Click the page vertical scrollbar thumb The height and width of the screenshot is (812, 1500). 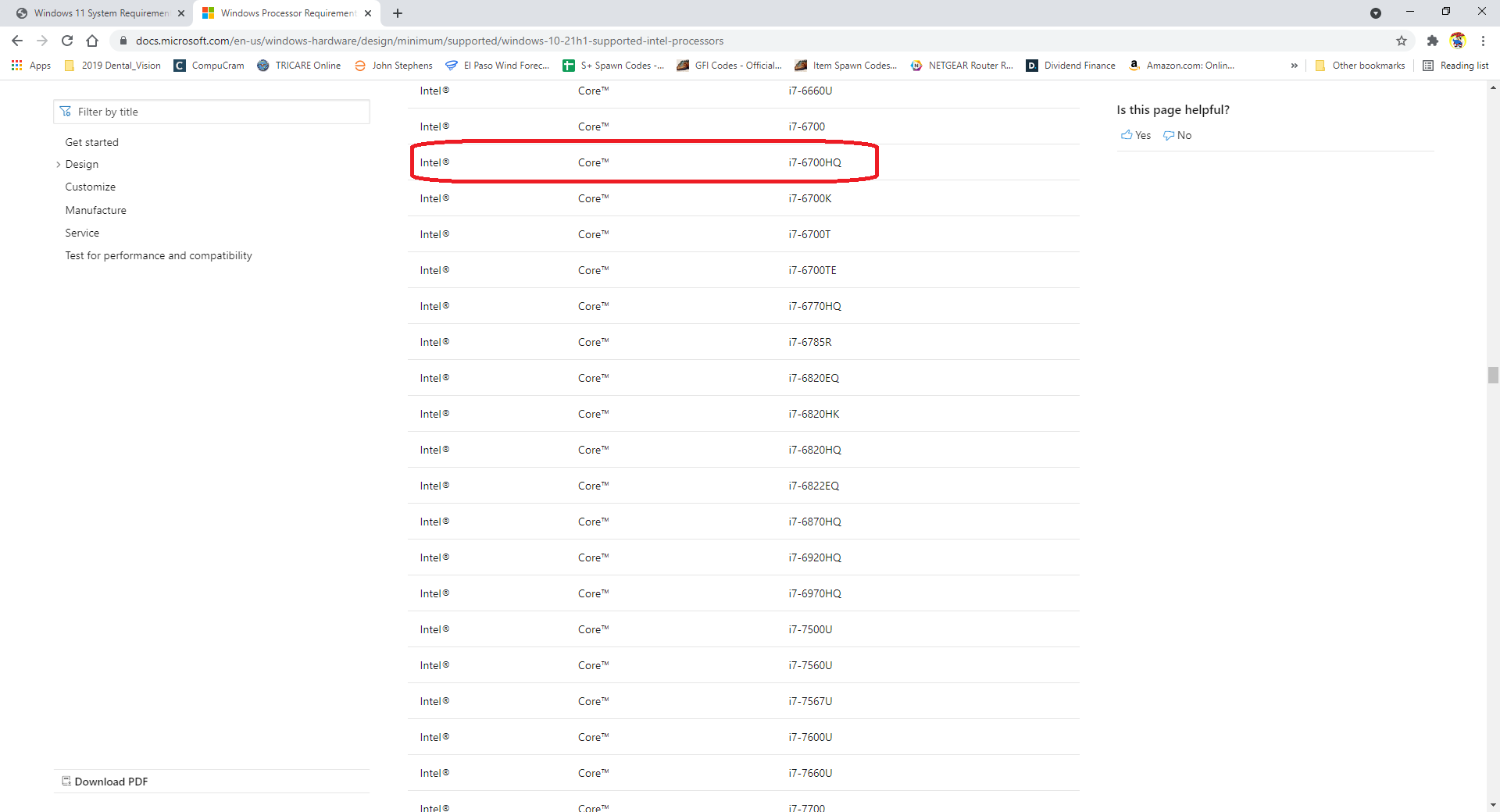pyautogui.click(x=1493, y=376)
